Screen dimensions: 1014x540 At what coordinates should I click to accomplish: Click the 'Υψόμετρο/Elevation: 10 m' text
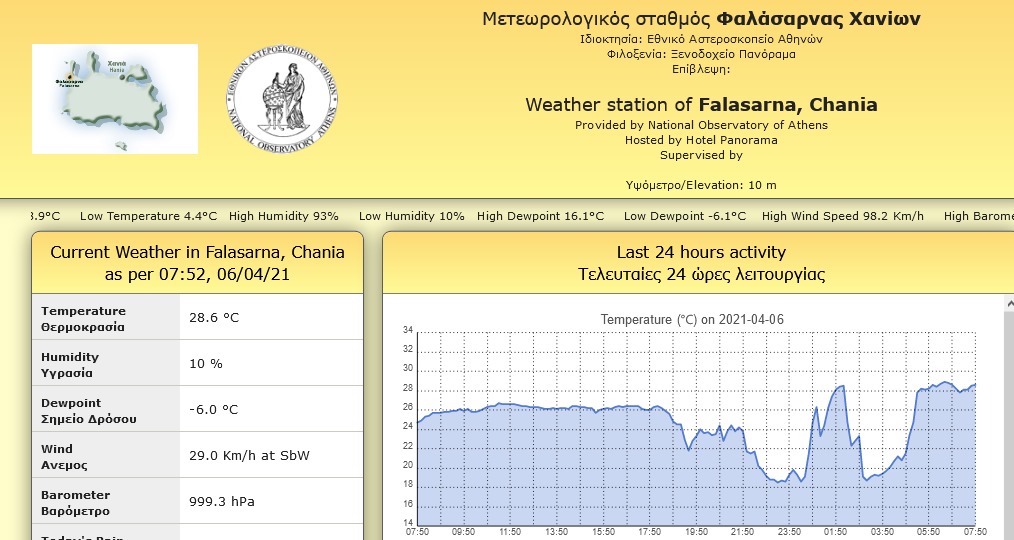[x=701, y=185]
